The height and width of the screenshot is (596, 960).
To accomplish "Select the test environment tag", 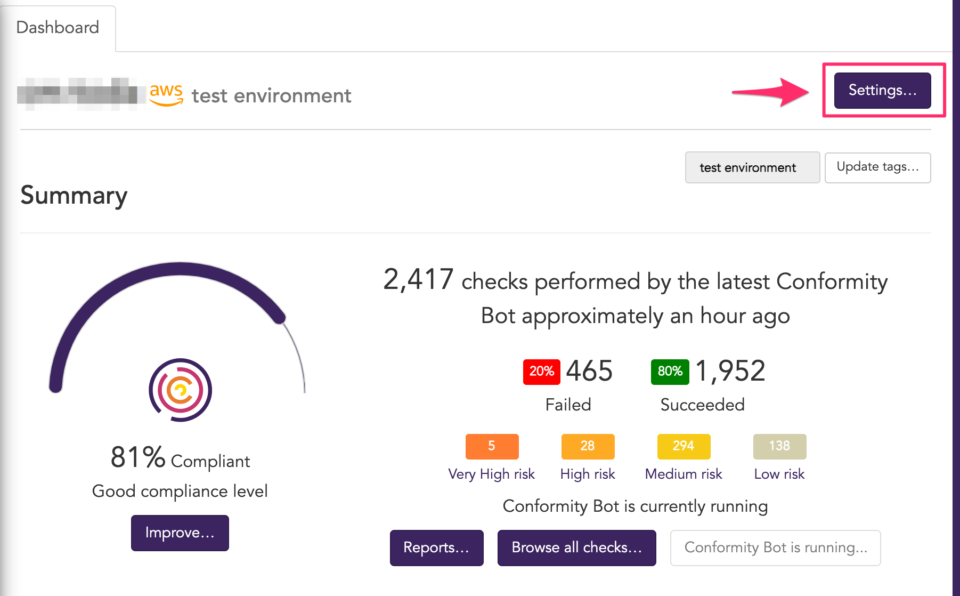I will coord(752,167).
